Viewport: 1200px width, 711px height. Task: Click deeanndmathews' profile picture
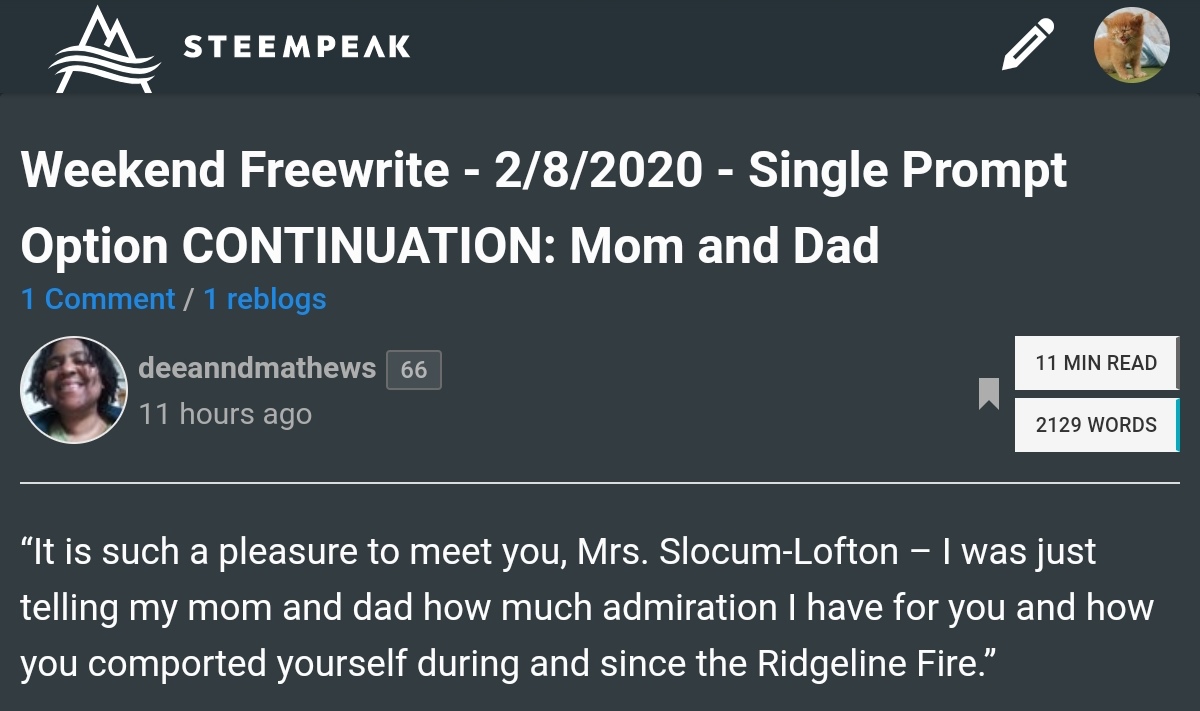coord(73,390)
